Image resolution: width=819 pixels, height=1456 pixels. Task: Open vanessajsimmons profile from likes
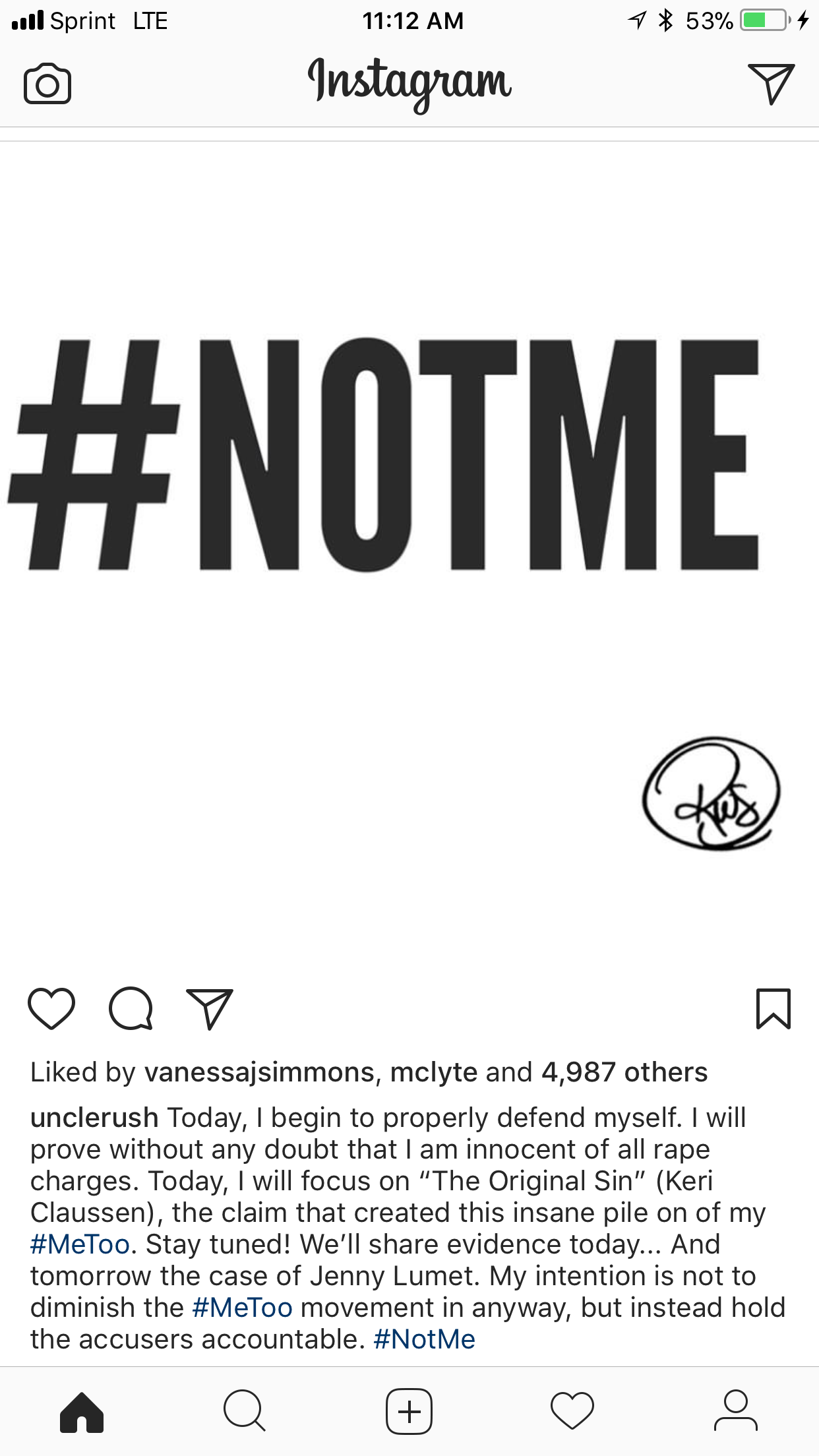click(x=260, y=1073)
